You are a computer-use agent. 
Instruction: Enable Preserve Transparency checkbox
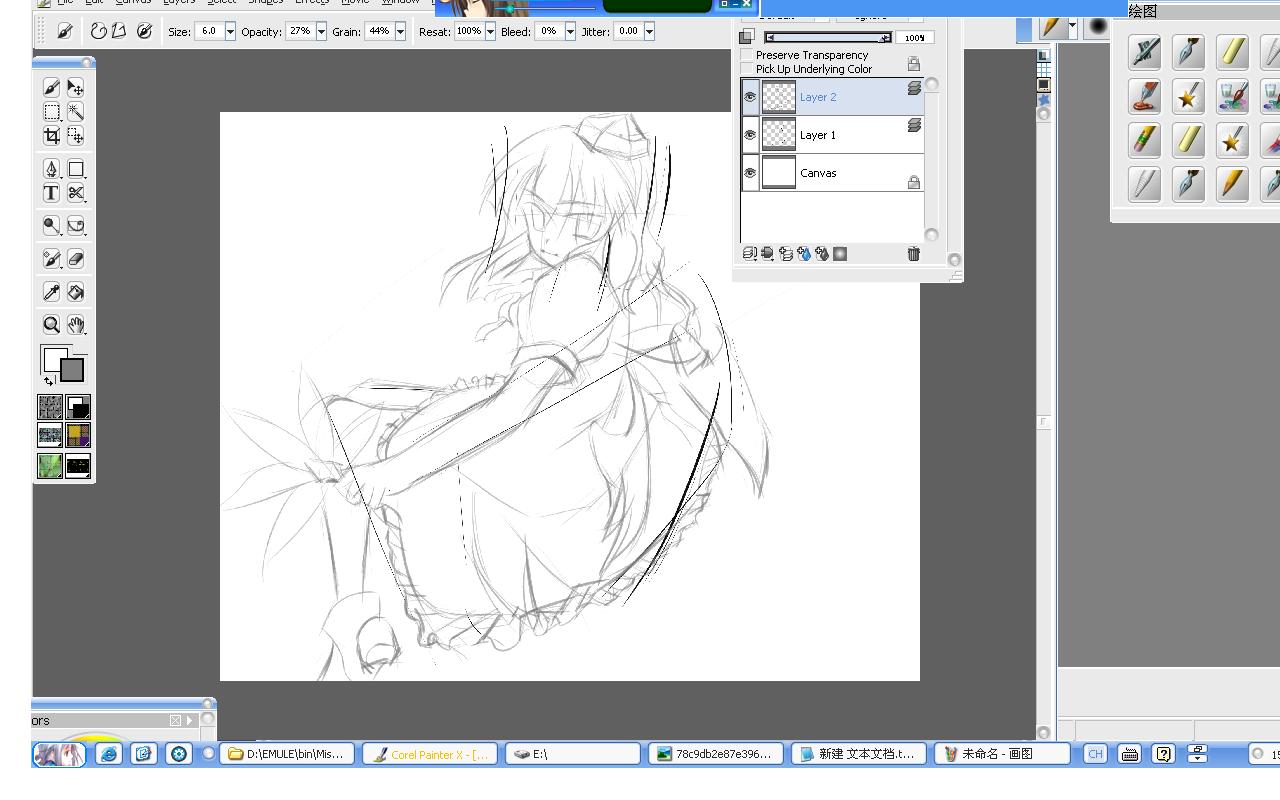747,55
